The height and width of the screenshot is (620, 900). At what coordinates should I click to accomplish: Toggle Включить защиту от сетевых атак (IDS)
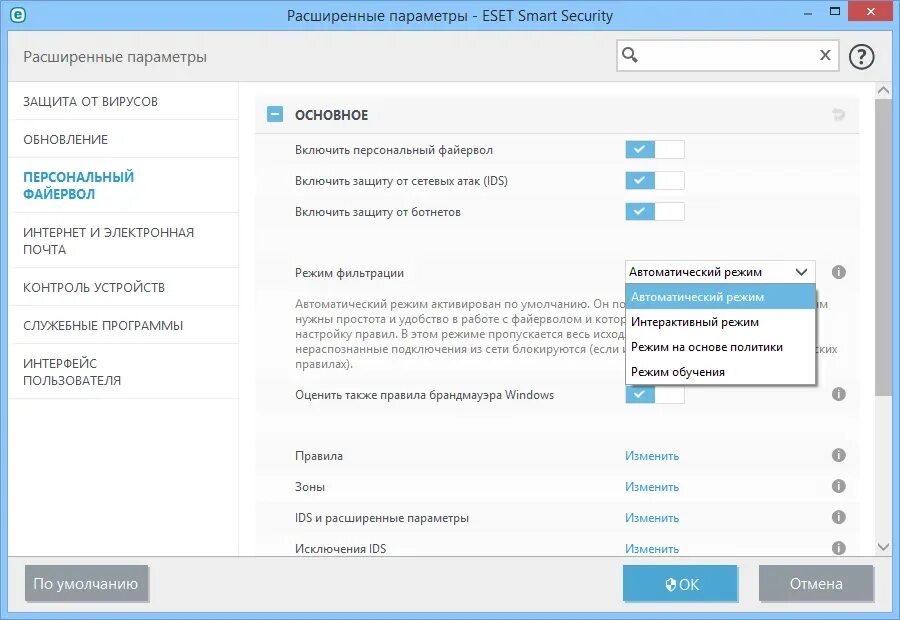click(x=655, y=181)
